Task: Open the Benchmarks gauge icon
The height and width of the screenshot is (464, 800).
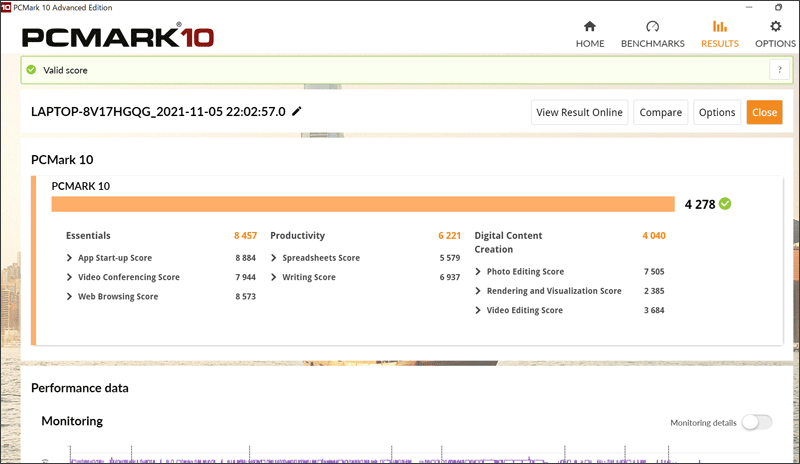Action: coord(653,27)
